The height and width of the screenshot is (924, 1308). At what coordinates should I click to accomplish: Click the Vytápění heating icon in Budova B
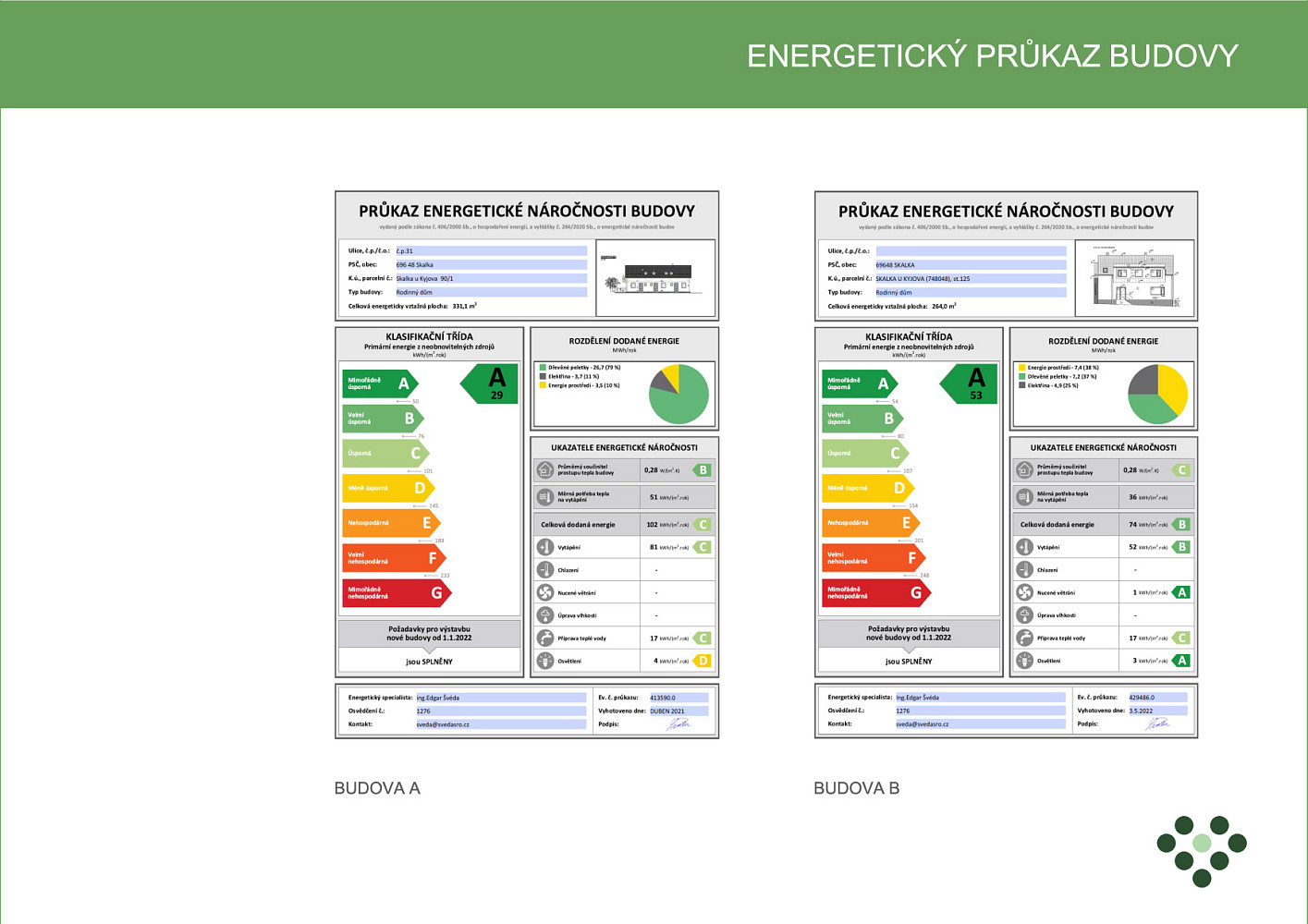click(1024, 547)
